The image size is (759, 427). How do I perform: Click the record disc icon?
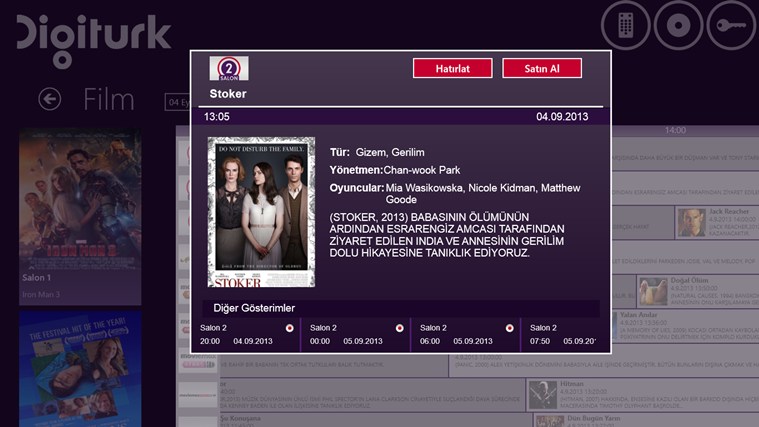click(678, 25)
